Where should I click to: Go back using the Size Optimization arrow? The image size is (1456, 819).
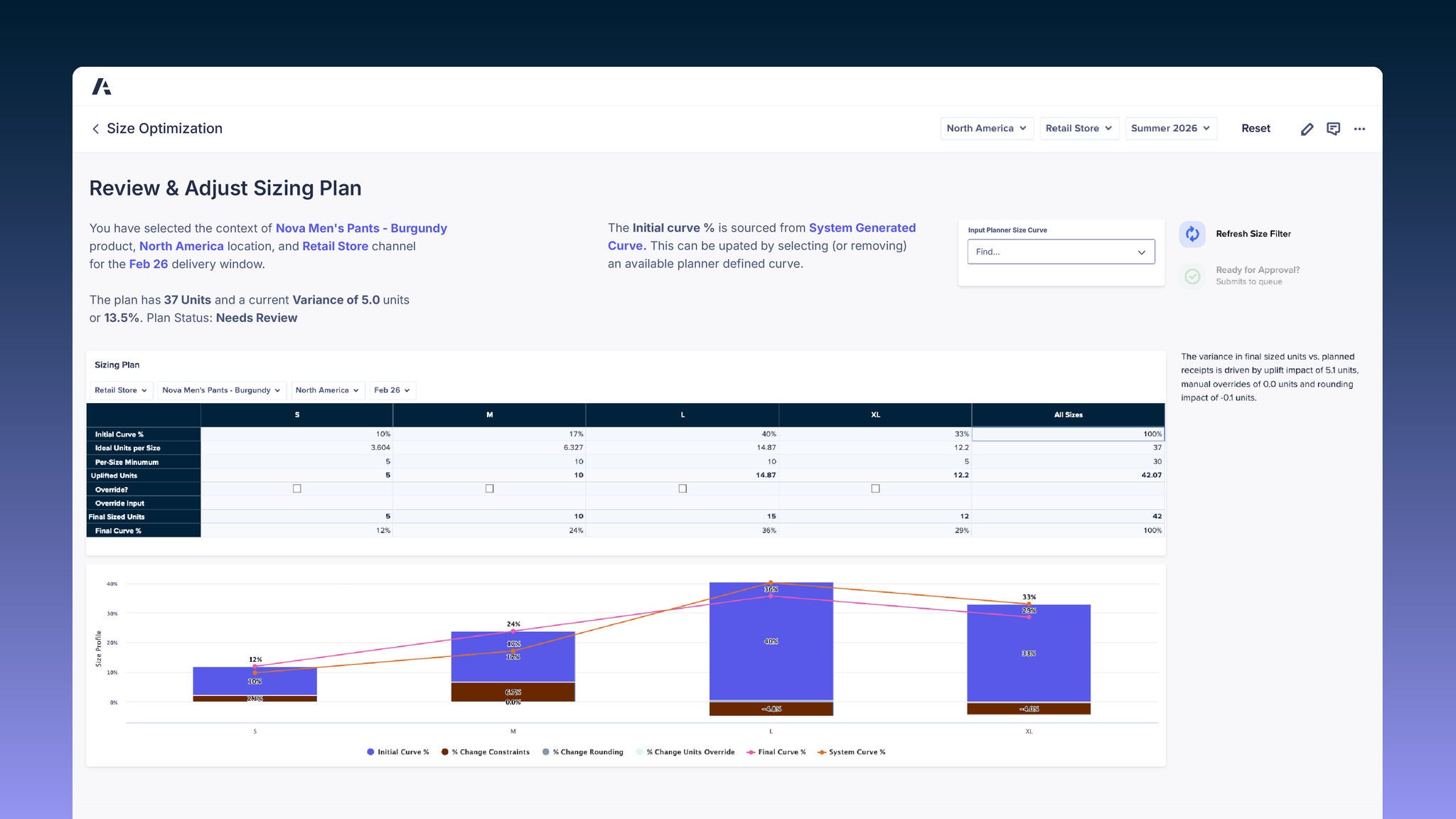coord(95,129)
